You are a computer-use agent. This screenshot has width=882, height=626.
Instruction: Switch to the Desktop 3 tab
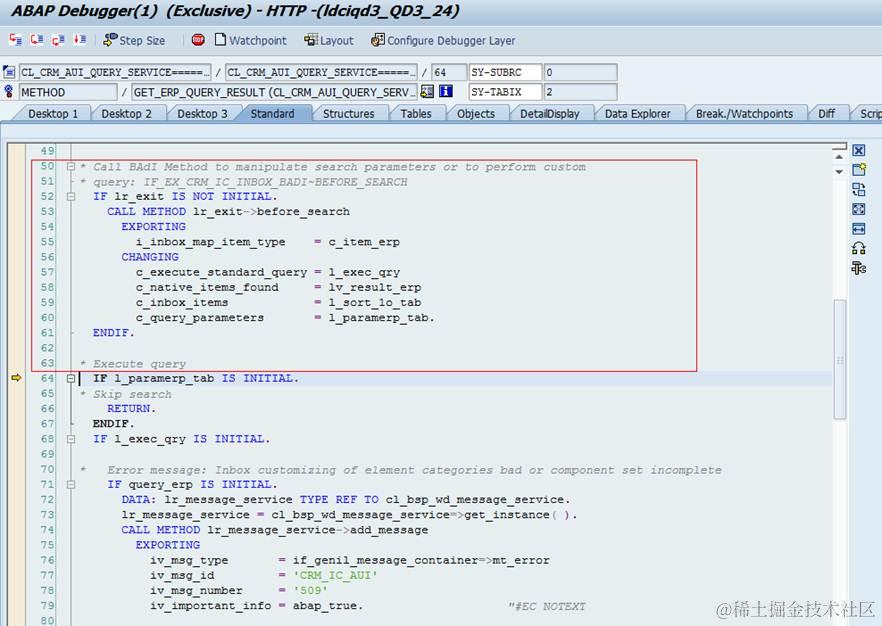click(x=202, y=114)
